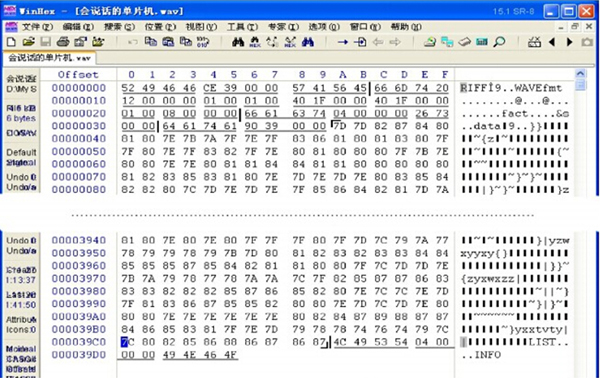This screenshot has height=378, width=600.
Task: Go to sector with arrow-into-page icon
Action: coord(360,42)
